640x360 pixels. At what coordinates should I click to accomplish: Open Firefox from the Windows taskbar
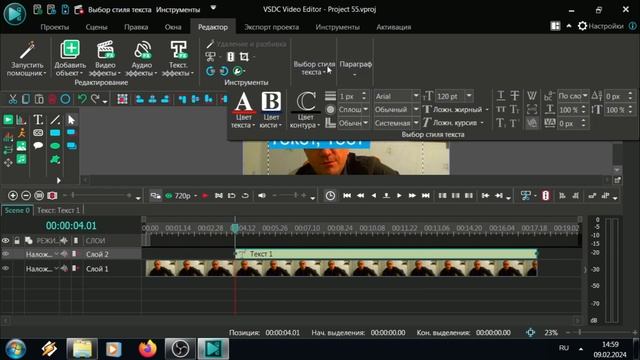click(x=147, y=349)
